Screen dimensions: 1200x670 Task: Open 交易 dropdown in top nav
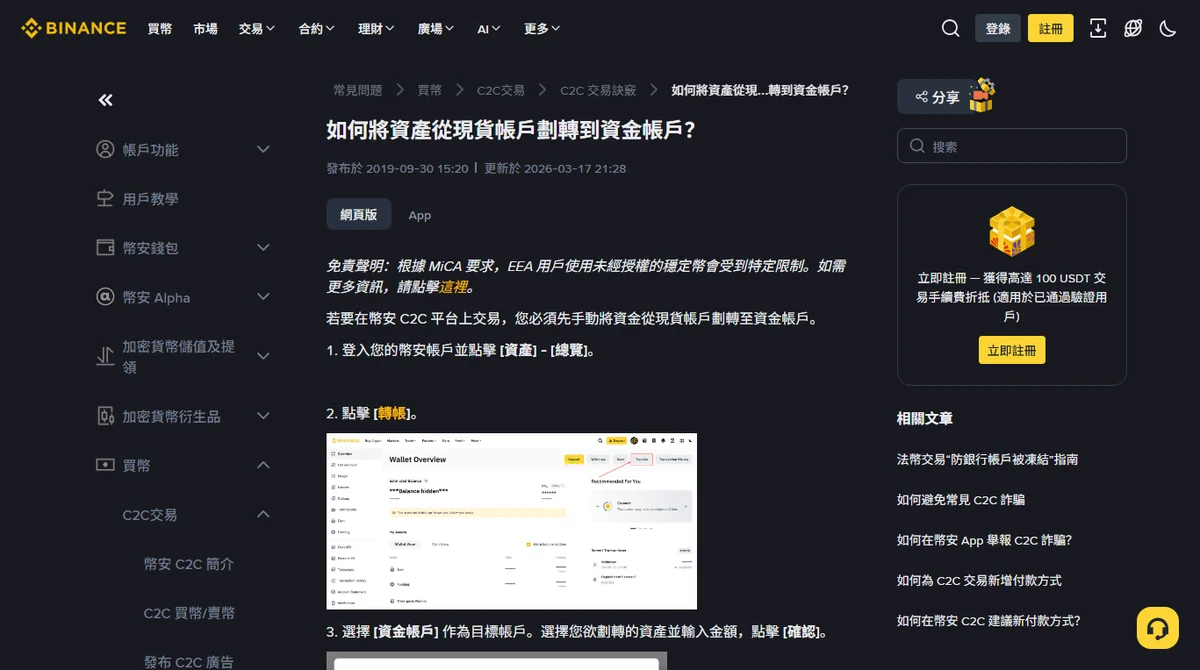[x=257, y=29]
